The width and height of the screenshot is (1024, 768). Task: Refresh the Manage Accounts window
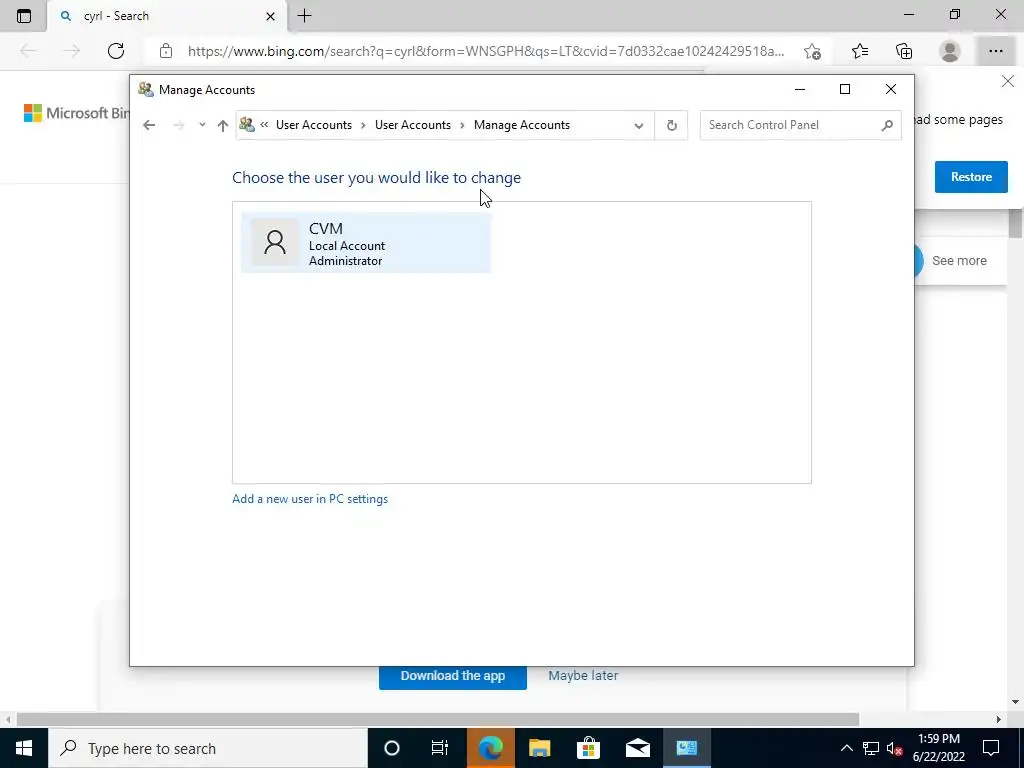click(x=671, y=125)
